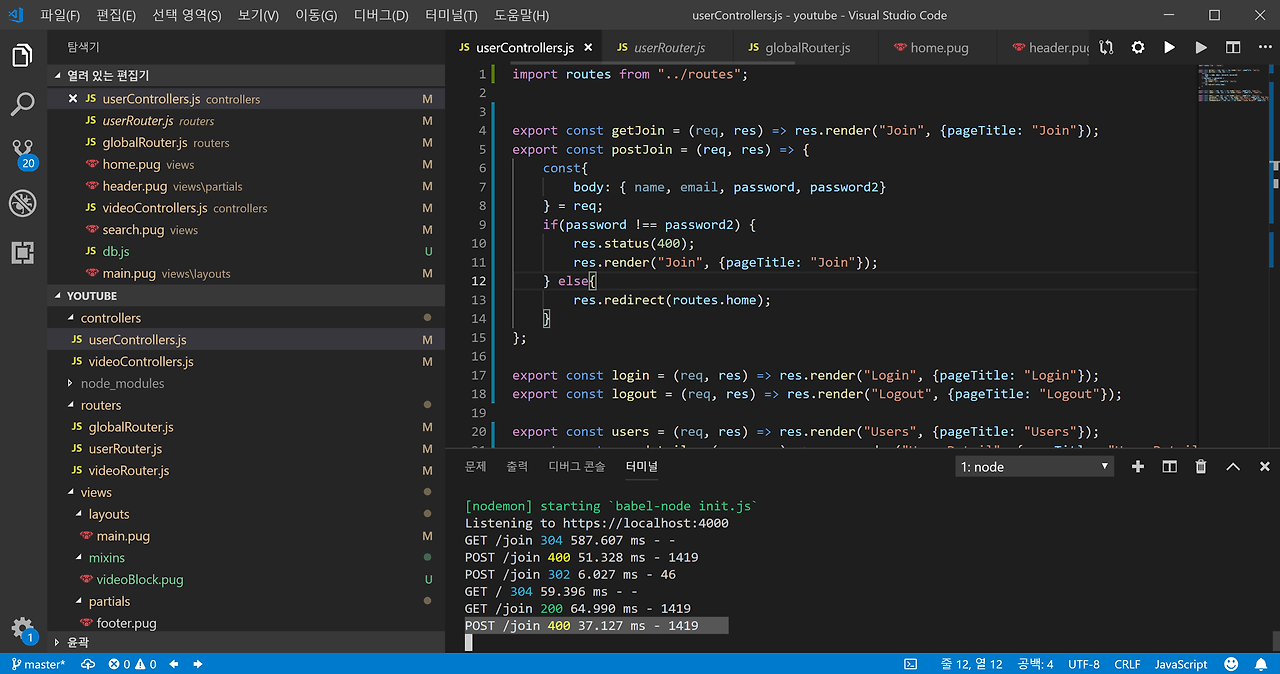Expand the 윤곽 outline section

77,642
